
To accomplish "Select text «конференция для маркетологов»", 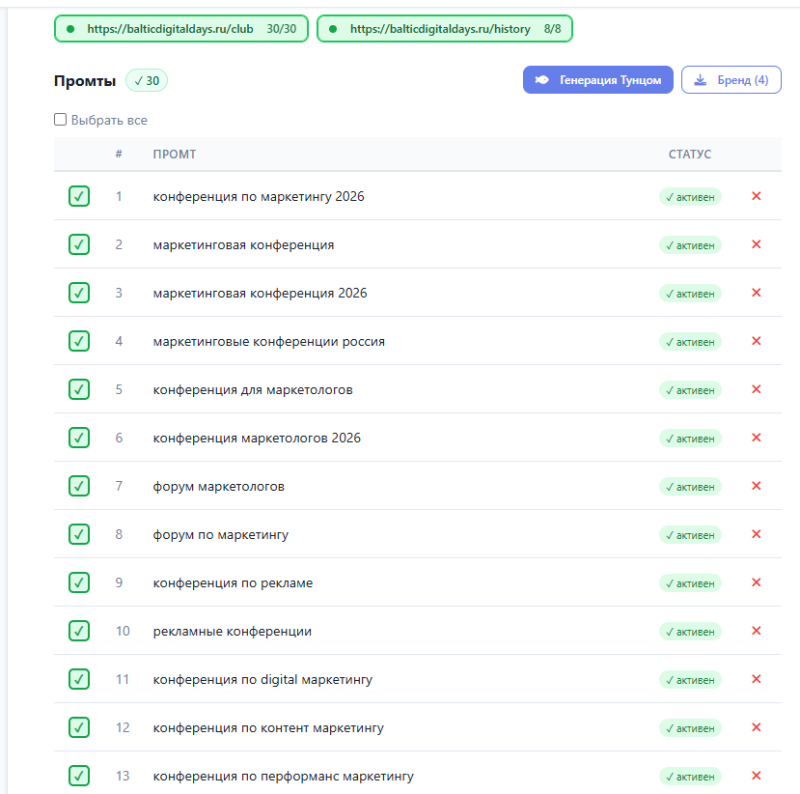I will point(253,390).
